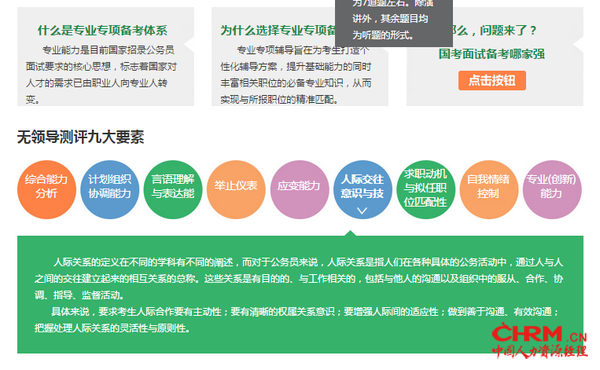Choose the 举止仪表 circle
The image size is (600, 370).
[x=236, y=189]
